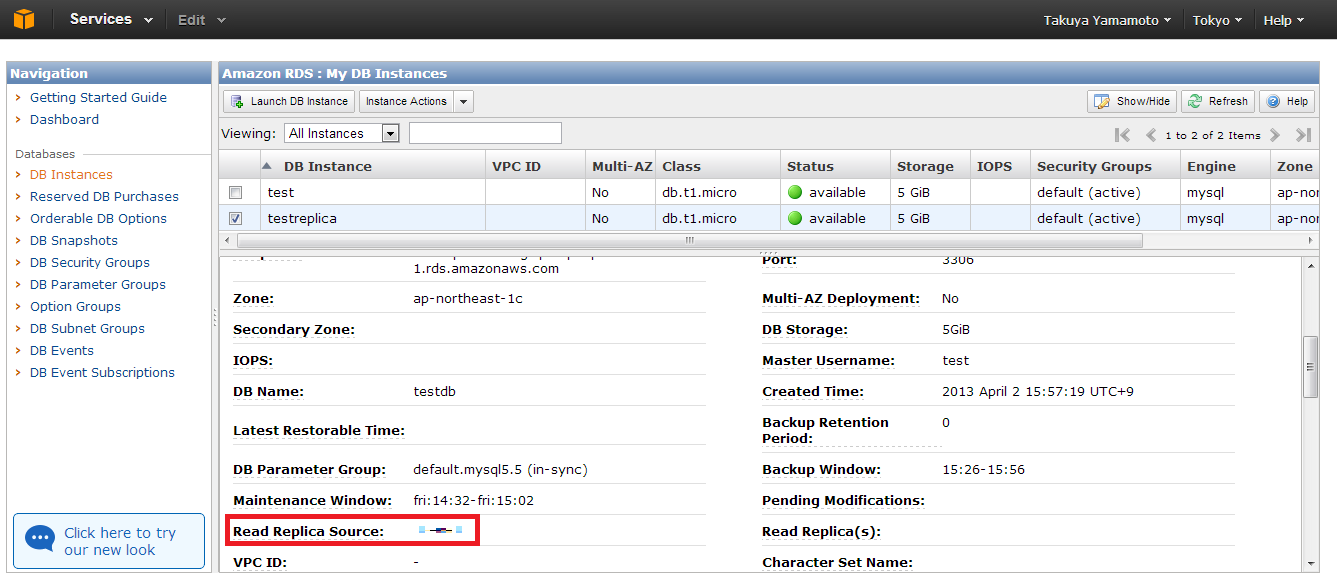Screen dimensions: 1337x583
Task: Sort by the Security Groups column header
Action: click(x=1105, y=166)
